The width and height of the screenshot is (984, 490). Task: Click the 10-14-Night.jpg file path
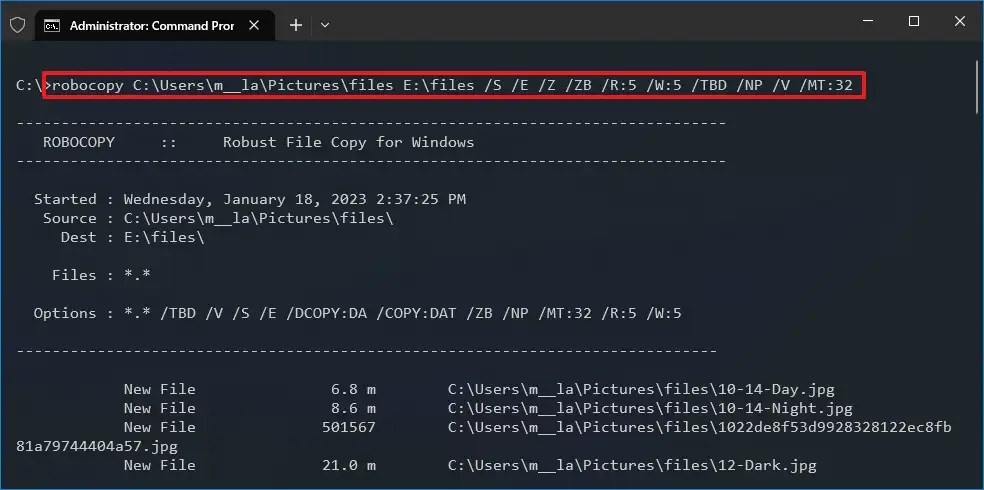click(x=650, y=408)
